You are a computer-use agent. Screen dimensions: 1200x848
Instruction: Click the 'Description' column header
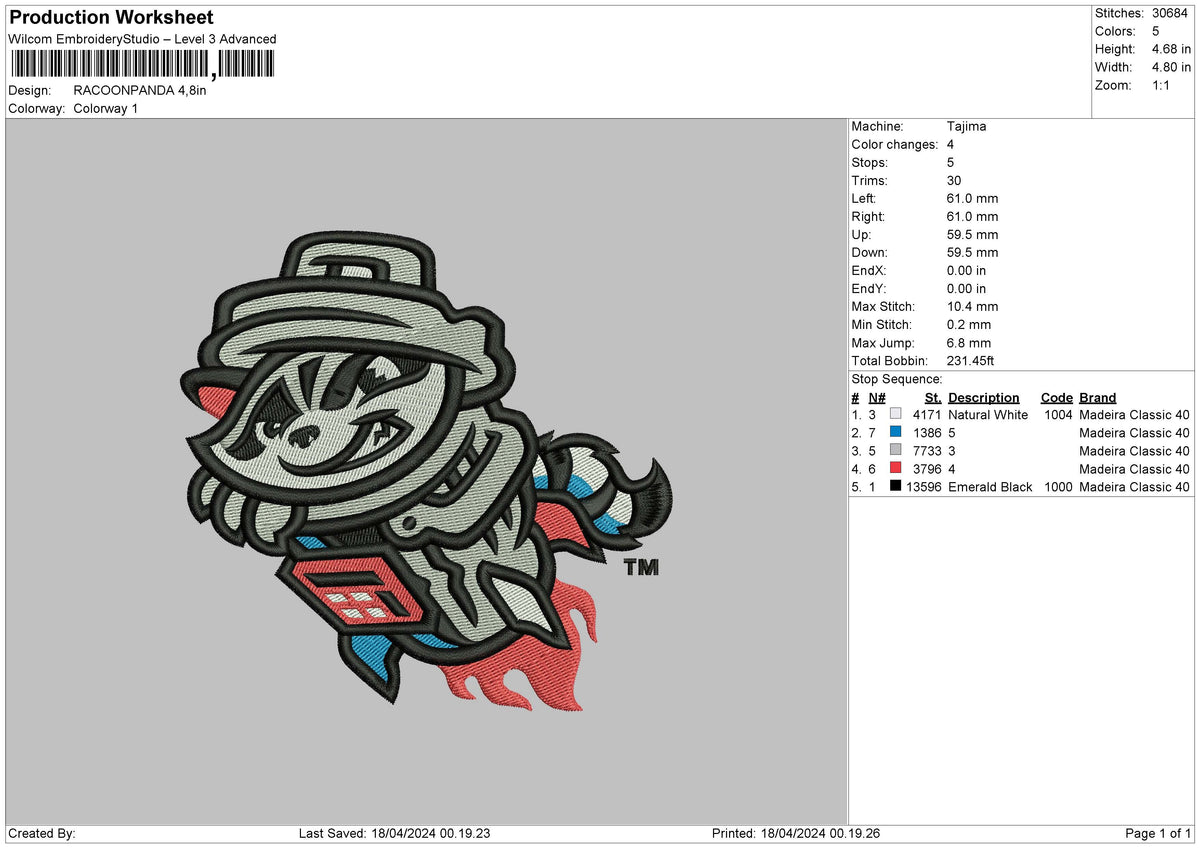[984, 397]
